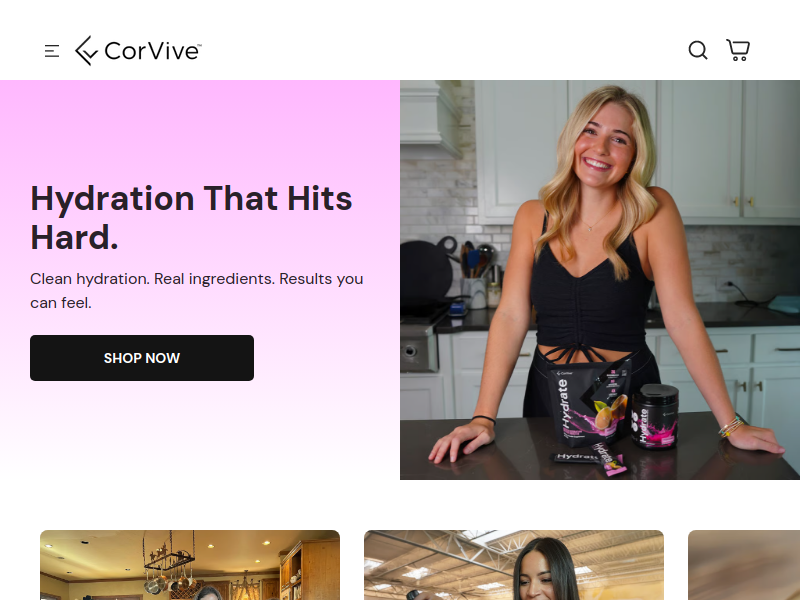Viewport: 800px width, 600px height.
Task: Click the CorVive chevron logo mark
Action: [x=86, y=51]
